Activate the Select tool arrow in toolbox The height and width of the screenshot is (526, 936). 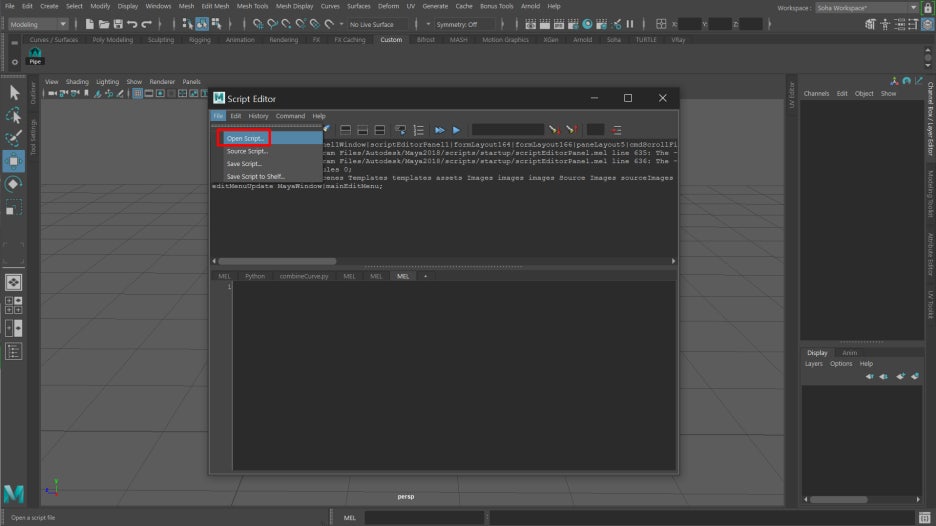coord(14,93)
